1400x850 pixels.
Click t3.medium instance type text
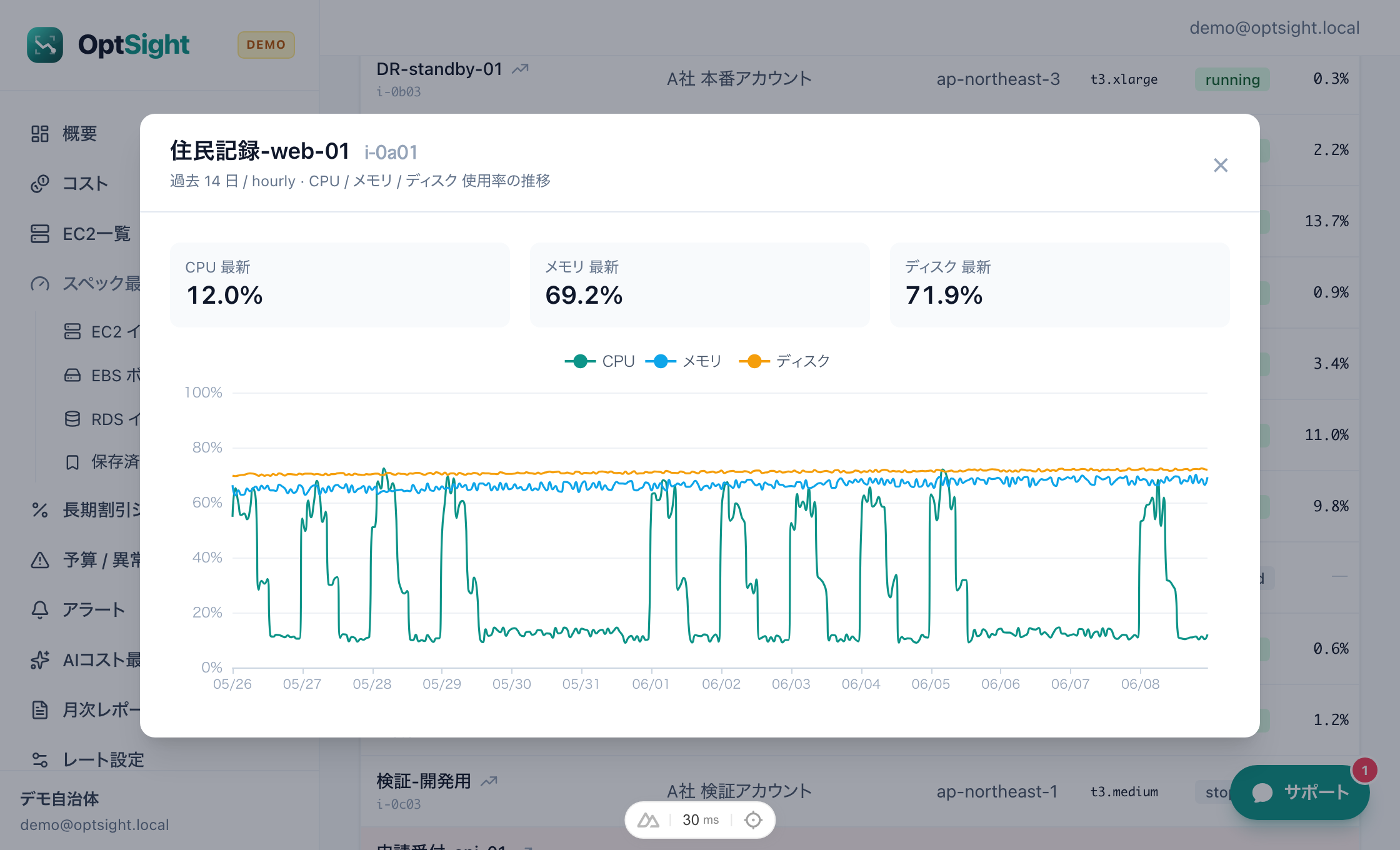(x=1124, y=792)
